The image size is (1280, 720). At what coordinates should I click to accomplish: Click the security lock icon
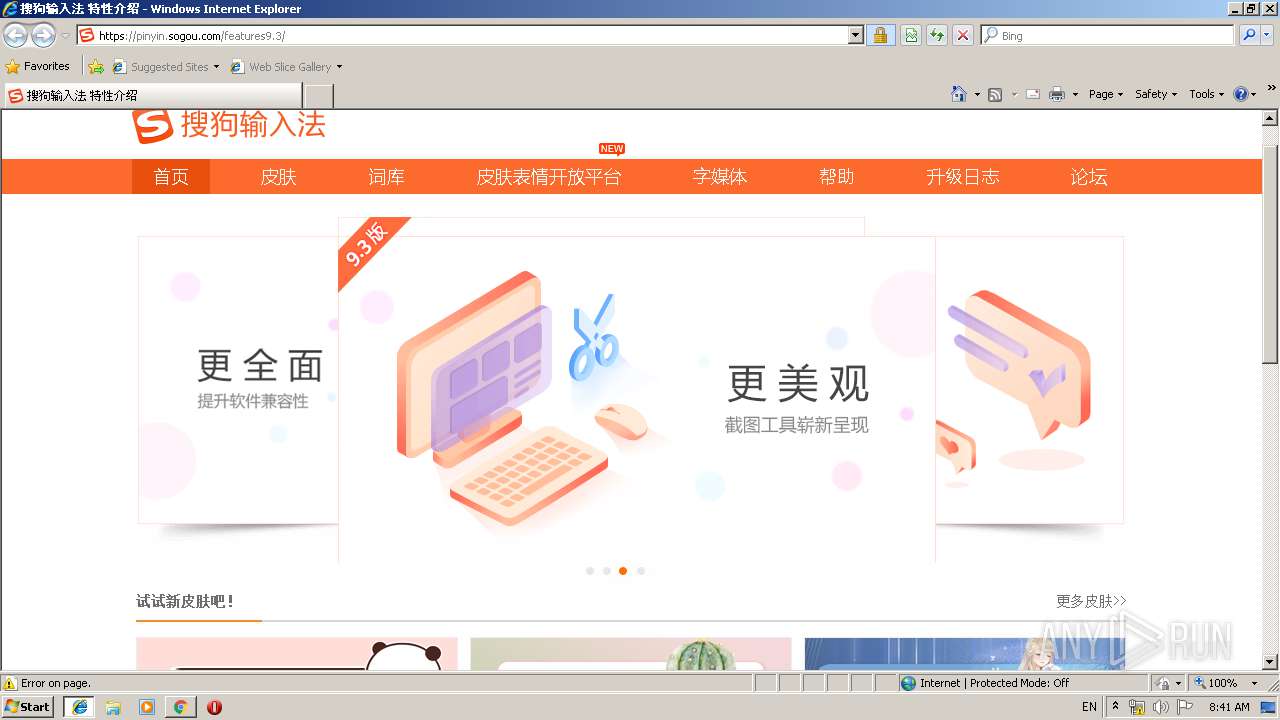(x=880, y=36)
